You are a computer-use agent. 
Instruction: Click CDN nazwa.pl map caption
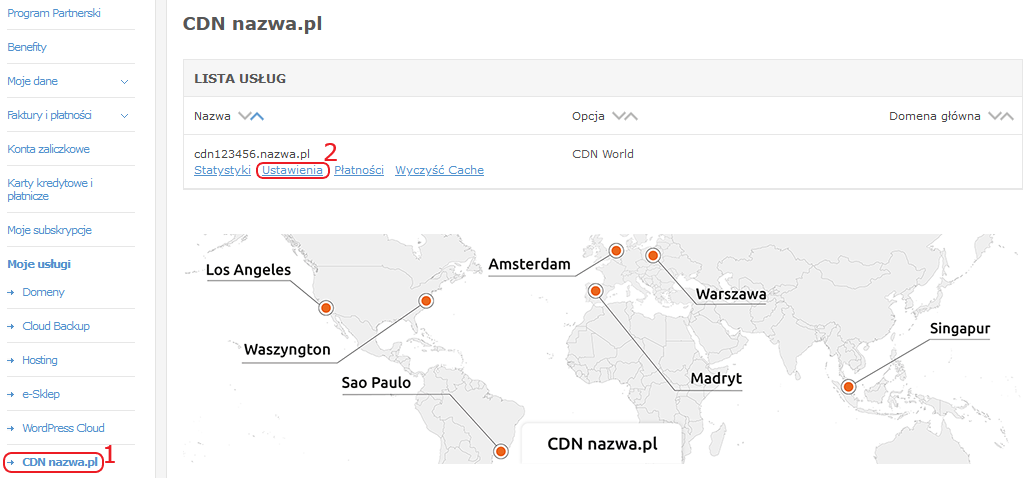point(602,444)
